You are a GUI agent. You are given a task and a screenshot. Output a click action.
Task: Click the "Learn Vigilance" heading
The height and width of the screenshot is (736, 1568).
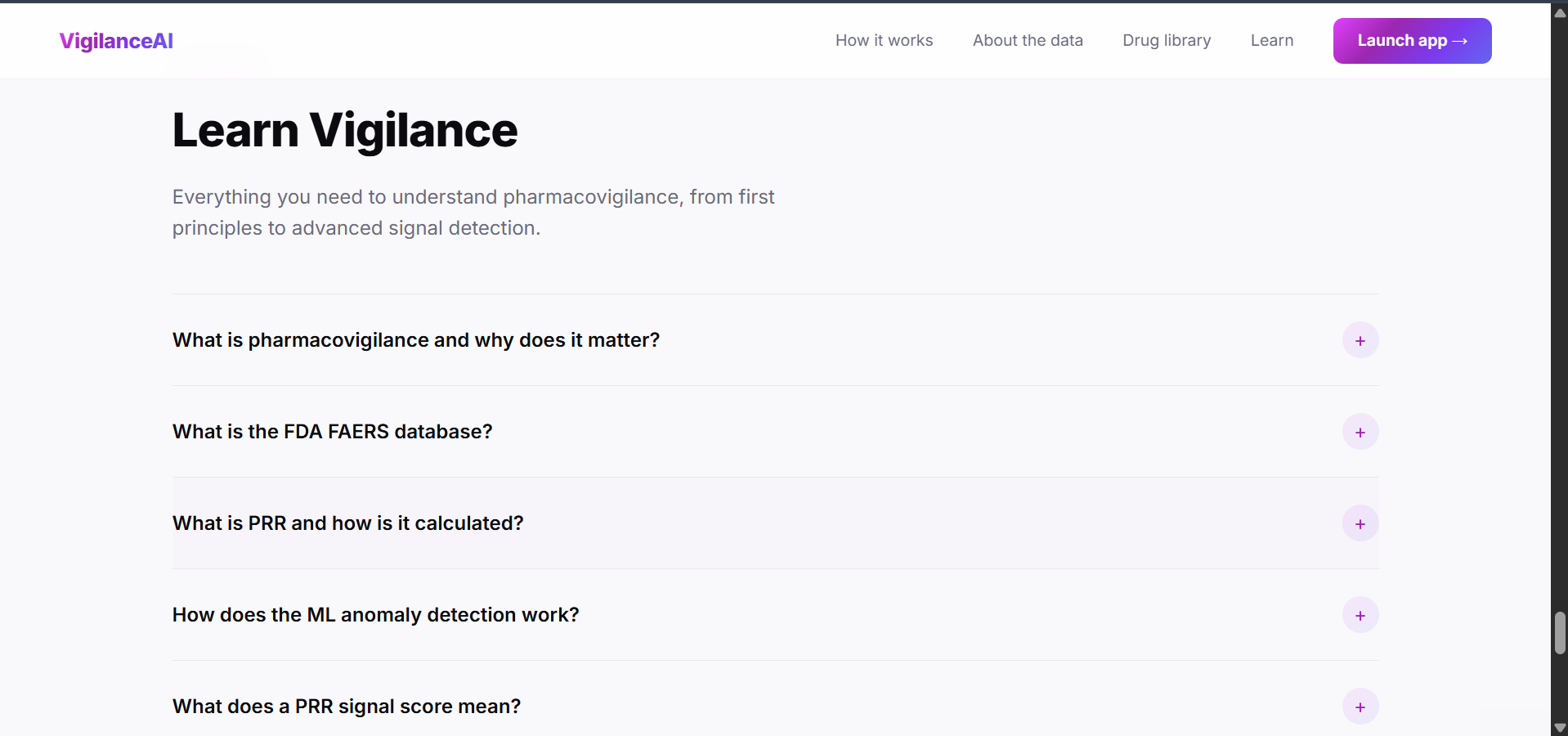[x=345, y=131]
